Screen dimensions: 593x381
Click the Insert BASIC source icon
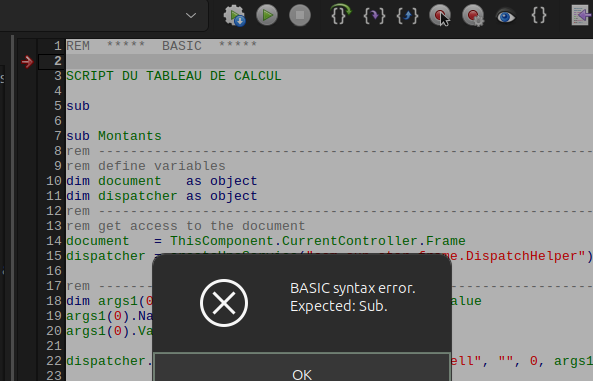(582, 16)
